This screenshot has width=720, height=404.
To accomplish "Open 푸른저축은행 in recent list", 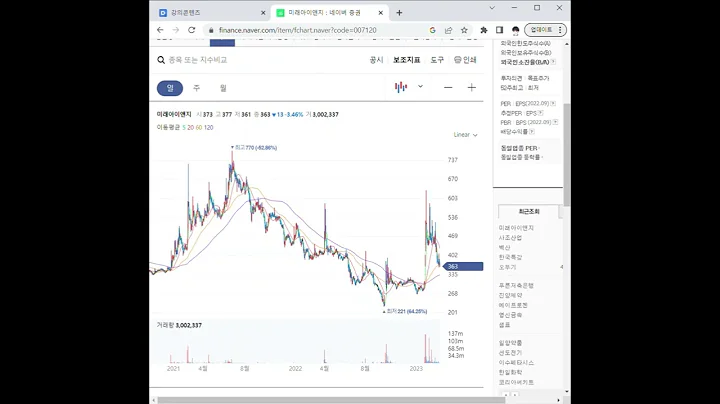I will (x=516, y=286).
